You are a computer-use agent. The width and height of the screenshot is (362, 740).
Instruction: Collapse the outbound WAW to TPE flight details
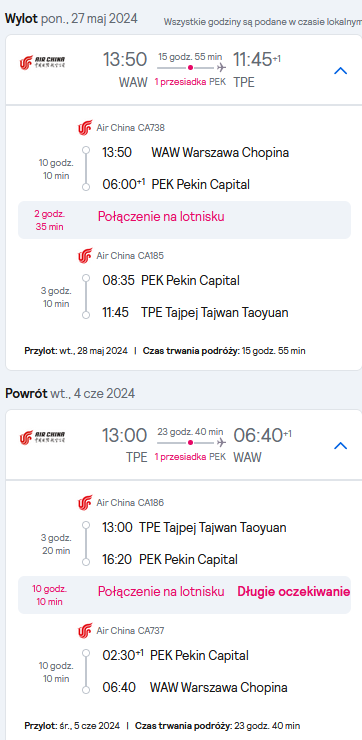point(340,71)
